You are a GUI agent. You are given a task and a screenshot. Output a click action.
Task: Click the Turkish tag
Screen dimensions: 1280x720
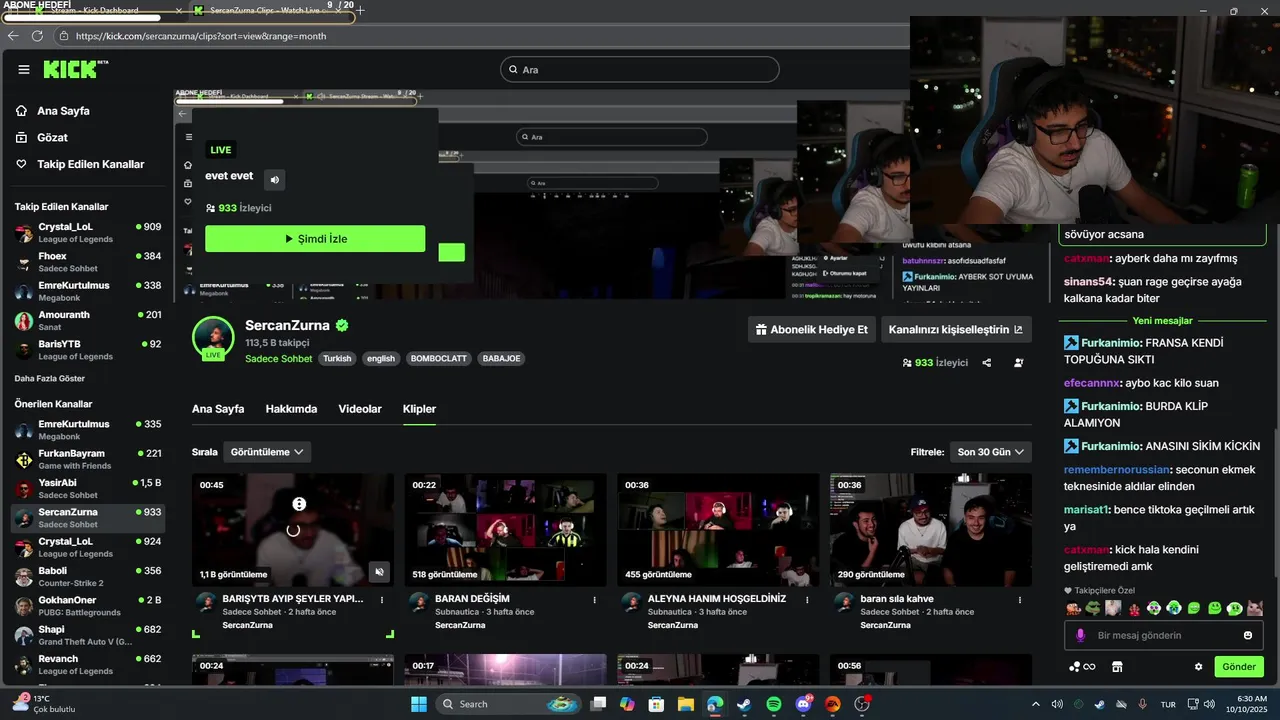click(x=337, y=358)
